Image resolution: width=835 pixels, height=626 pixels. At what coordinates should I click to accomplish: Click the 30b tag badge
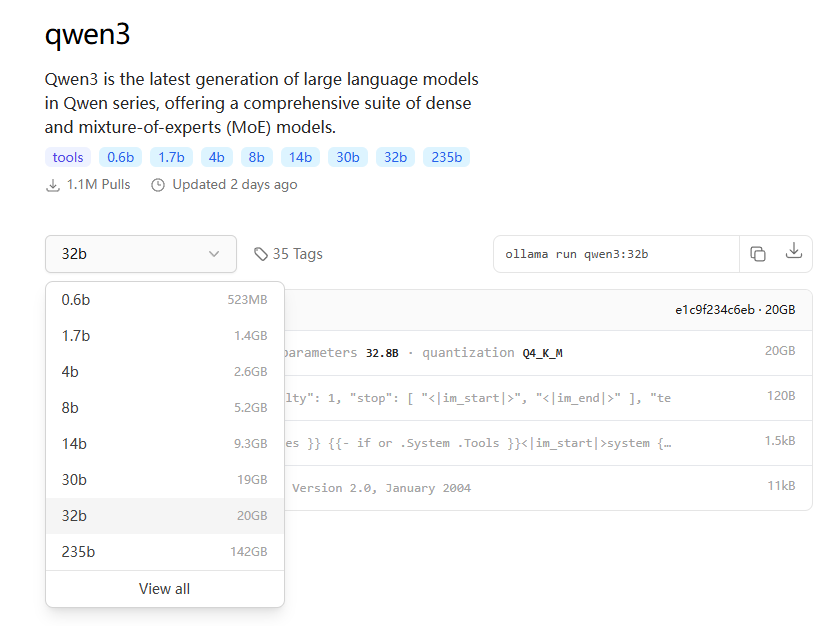(x=348, y=158)
